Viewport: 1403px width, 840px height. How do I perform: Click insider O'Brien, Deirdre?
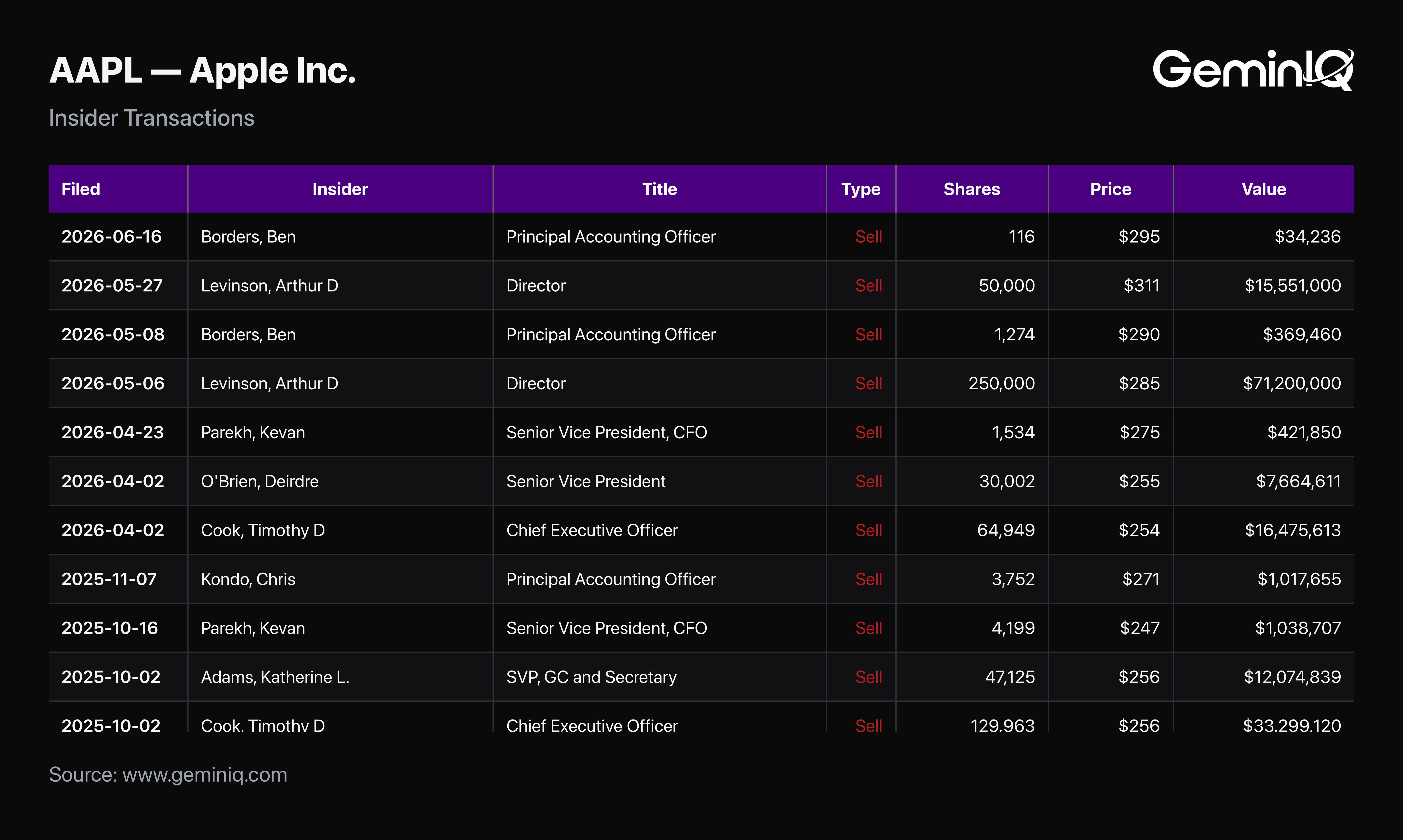pyautogui.click(x=260, y=481)
